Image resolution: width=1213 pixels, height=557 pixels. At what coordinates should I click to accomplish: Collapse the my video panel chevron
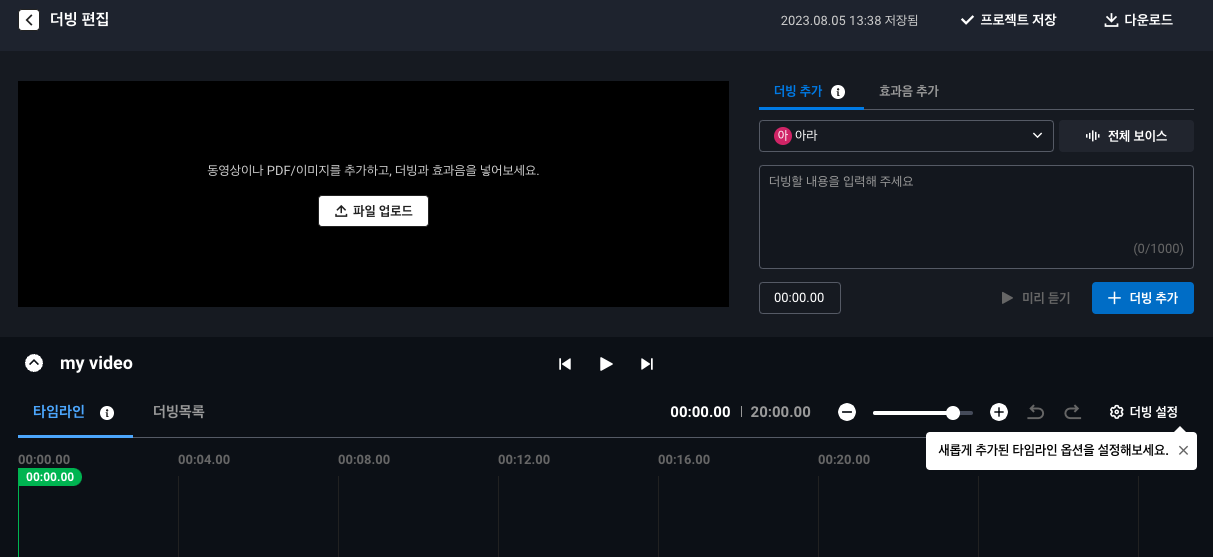click(34, 363)
